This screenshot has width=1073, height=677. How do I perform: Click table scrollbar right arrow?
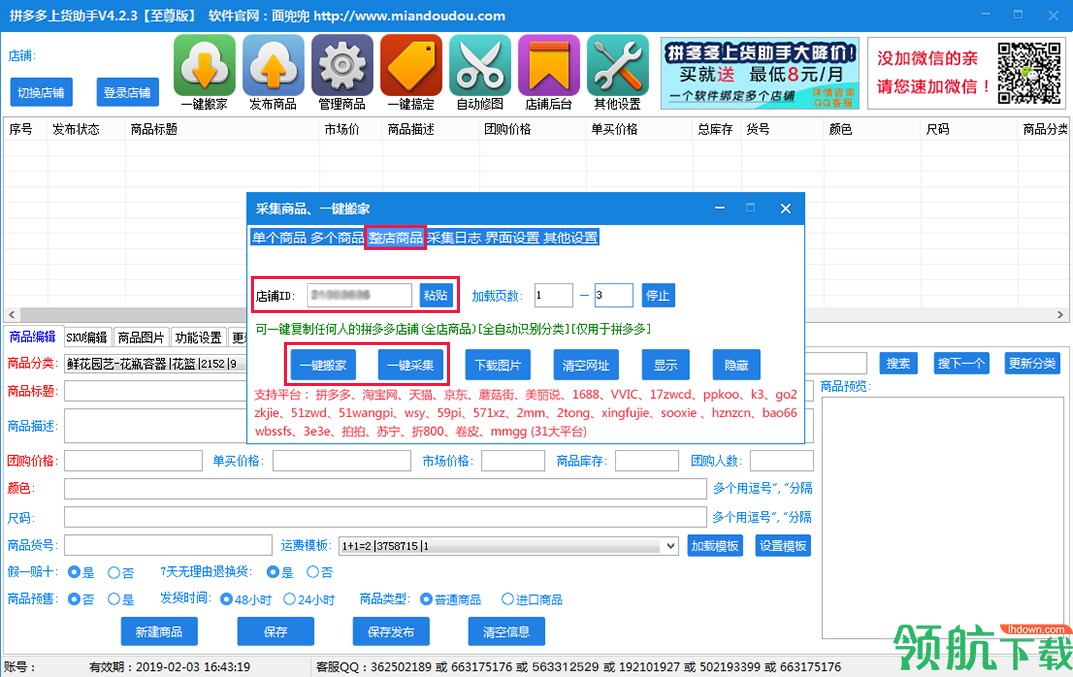tap(1060, 315)
